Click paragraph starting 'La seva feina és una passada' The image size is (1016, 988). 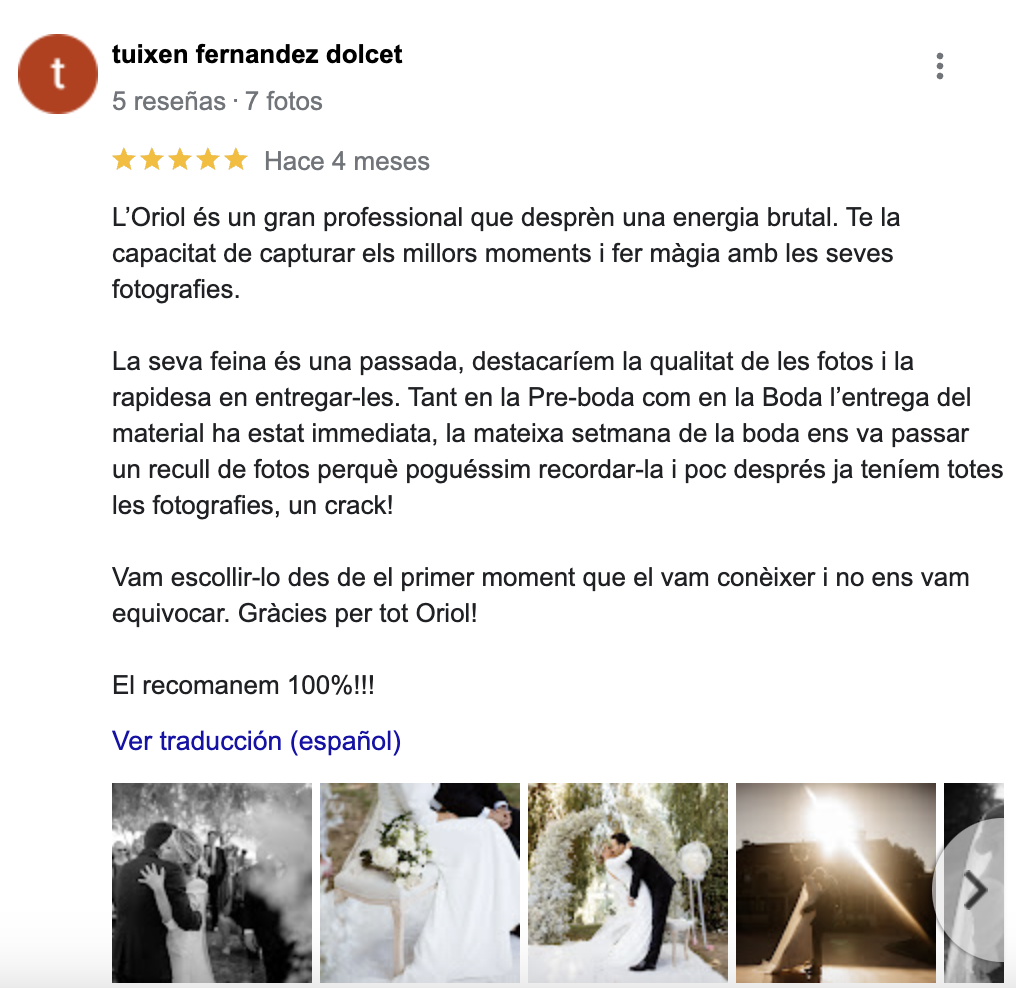(557, 433)
